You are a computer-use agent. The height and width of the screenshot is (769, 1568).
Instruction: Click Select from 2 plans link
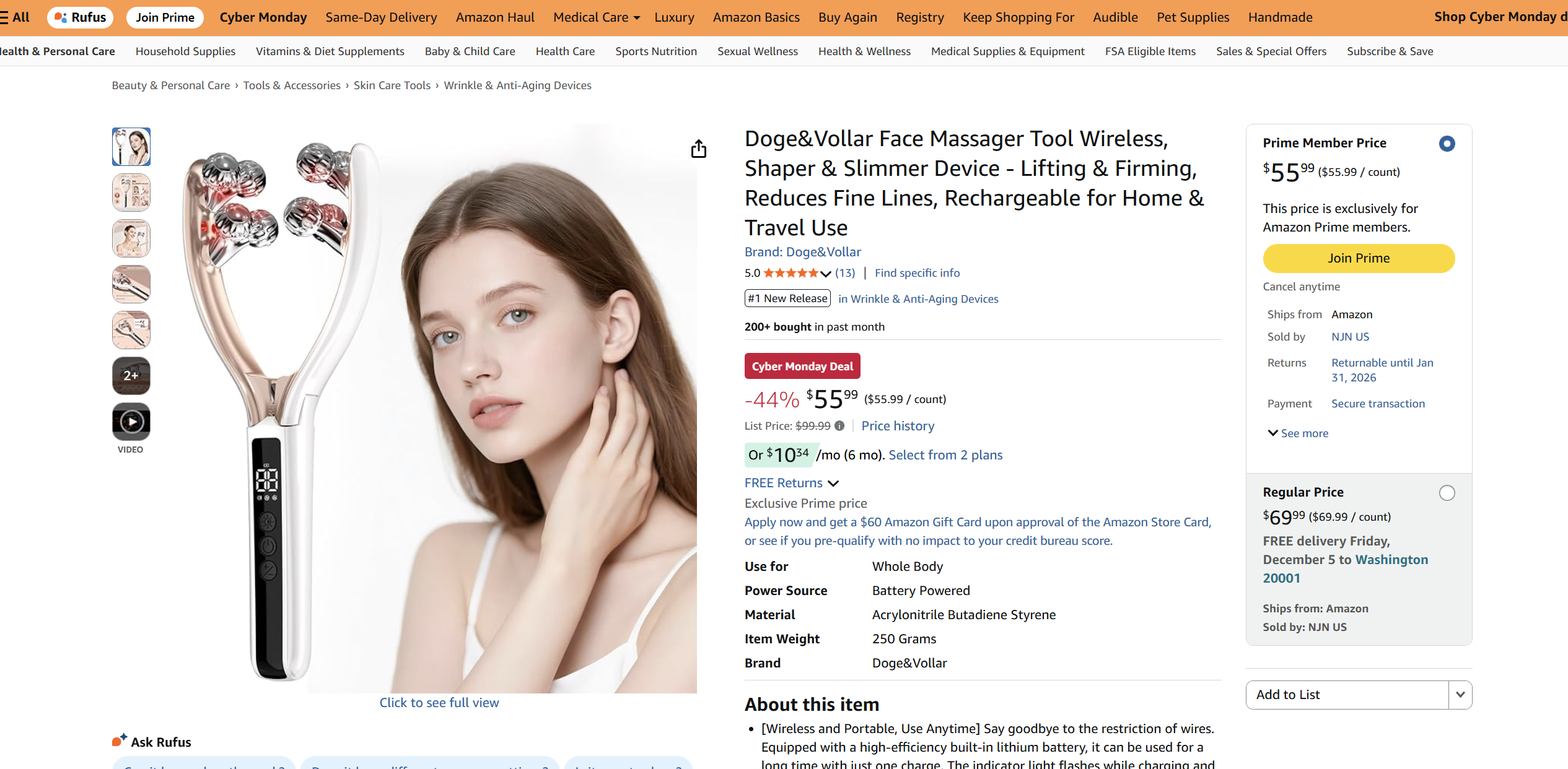tap(945, 454)
